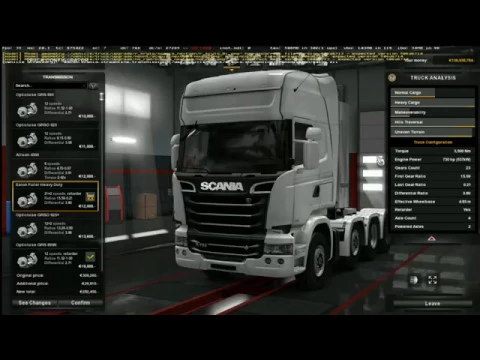
Task: Click the Retarder row value
Action: pyautogui.click(x=467, y=210)
